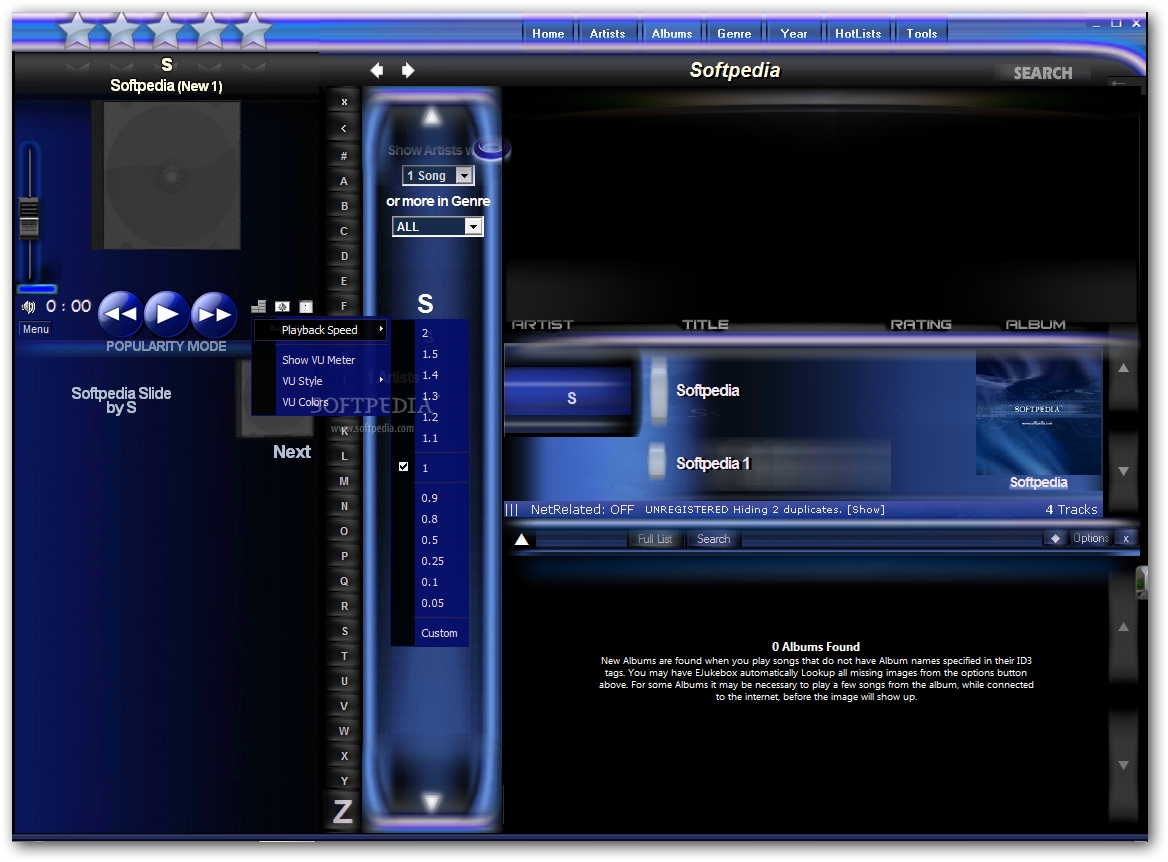Open the Home tab
The image size is (1168, 862).
548,34
